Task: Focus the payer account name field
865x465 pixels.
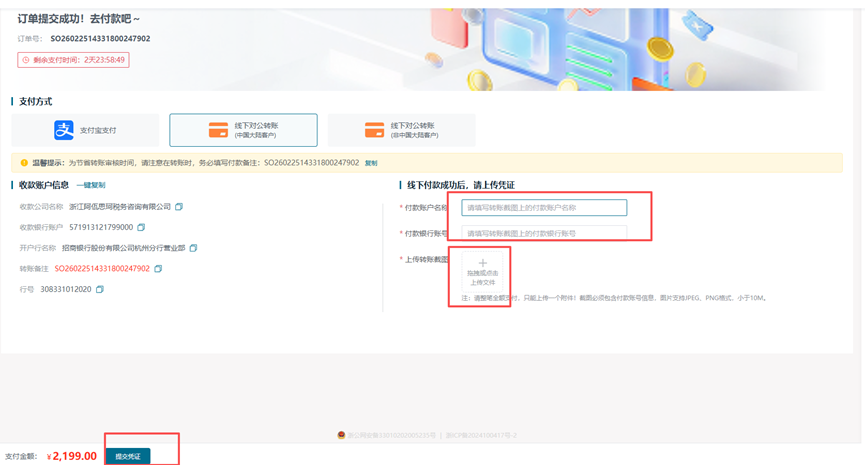Action: [544, 208]
